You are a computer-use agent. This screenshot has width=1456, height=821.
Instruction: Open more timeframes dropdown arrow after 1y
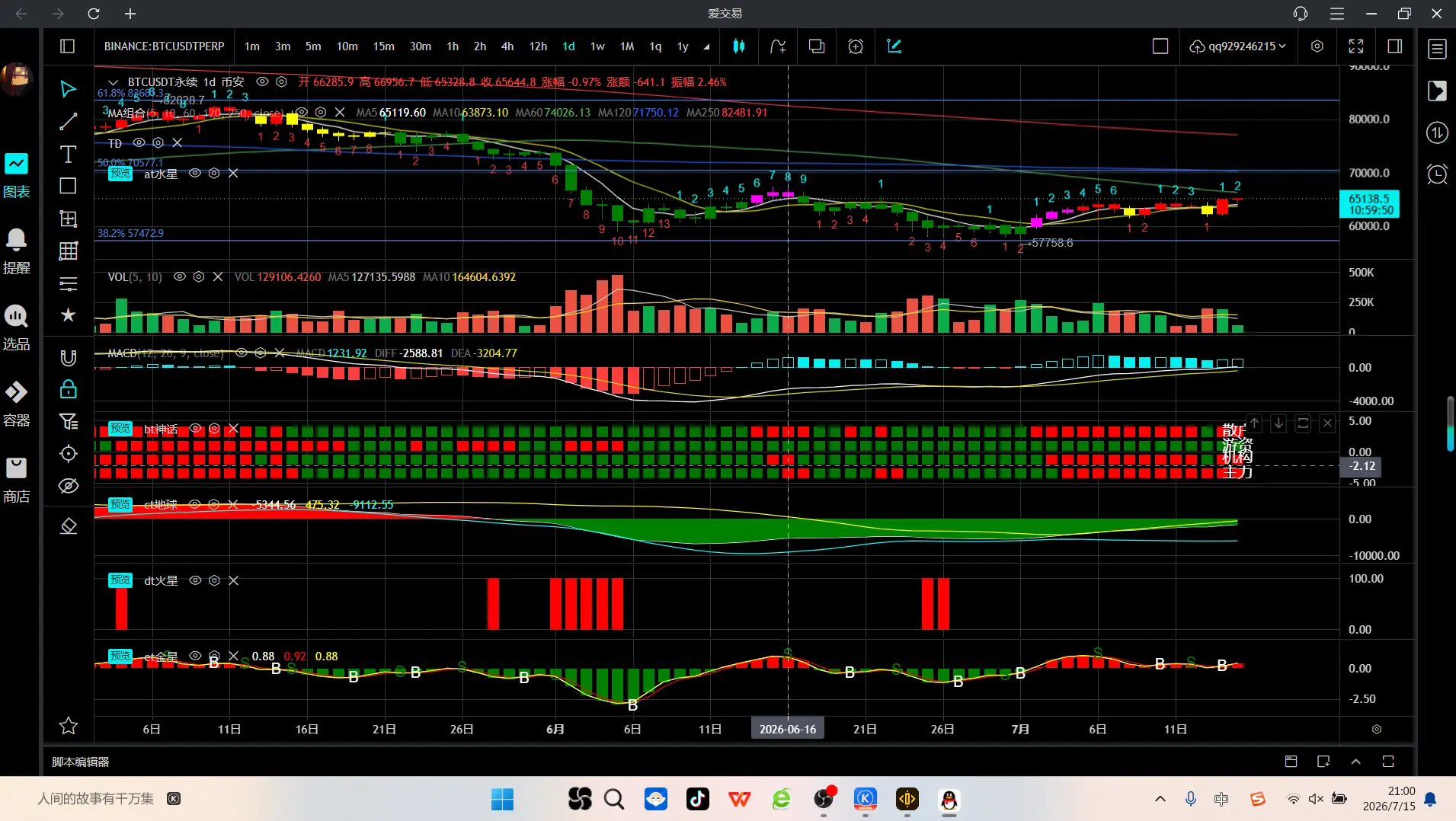pos(706,46)
